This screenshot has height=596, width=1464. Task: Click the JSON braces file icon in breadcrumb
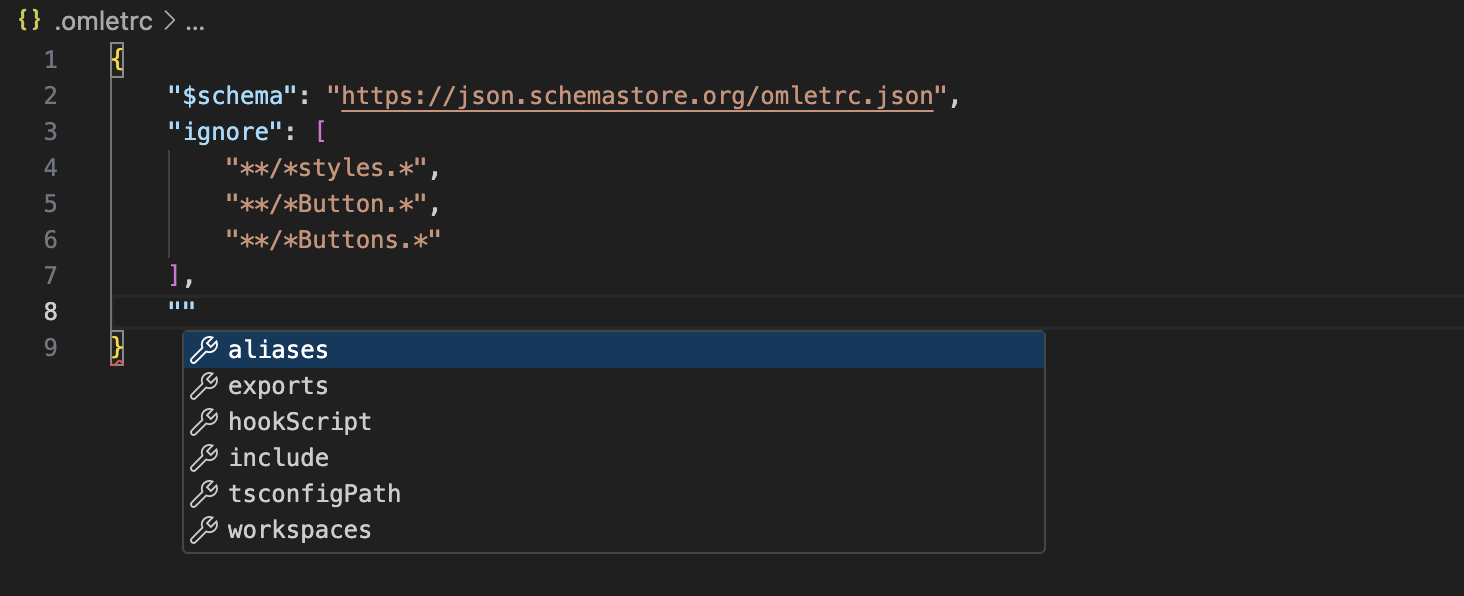(x=29, y=22)
